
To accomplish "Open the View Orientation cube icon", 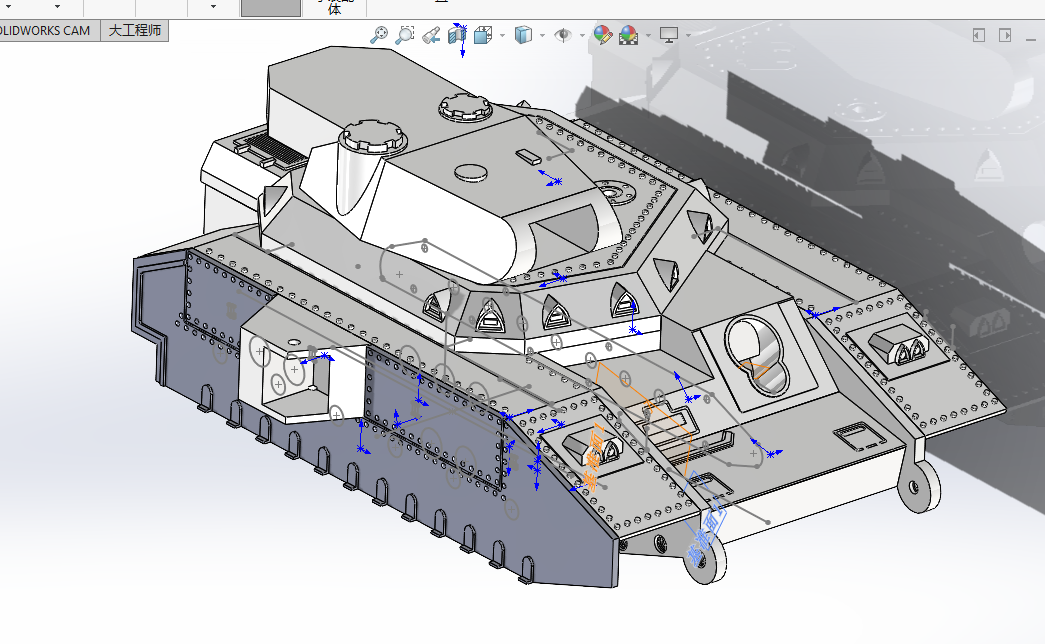I will coord(482,35).
